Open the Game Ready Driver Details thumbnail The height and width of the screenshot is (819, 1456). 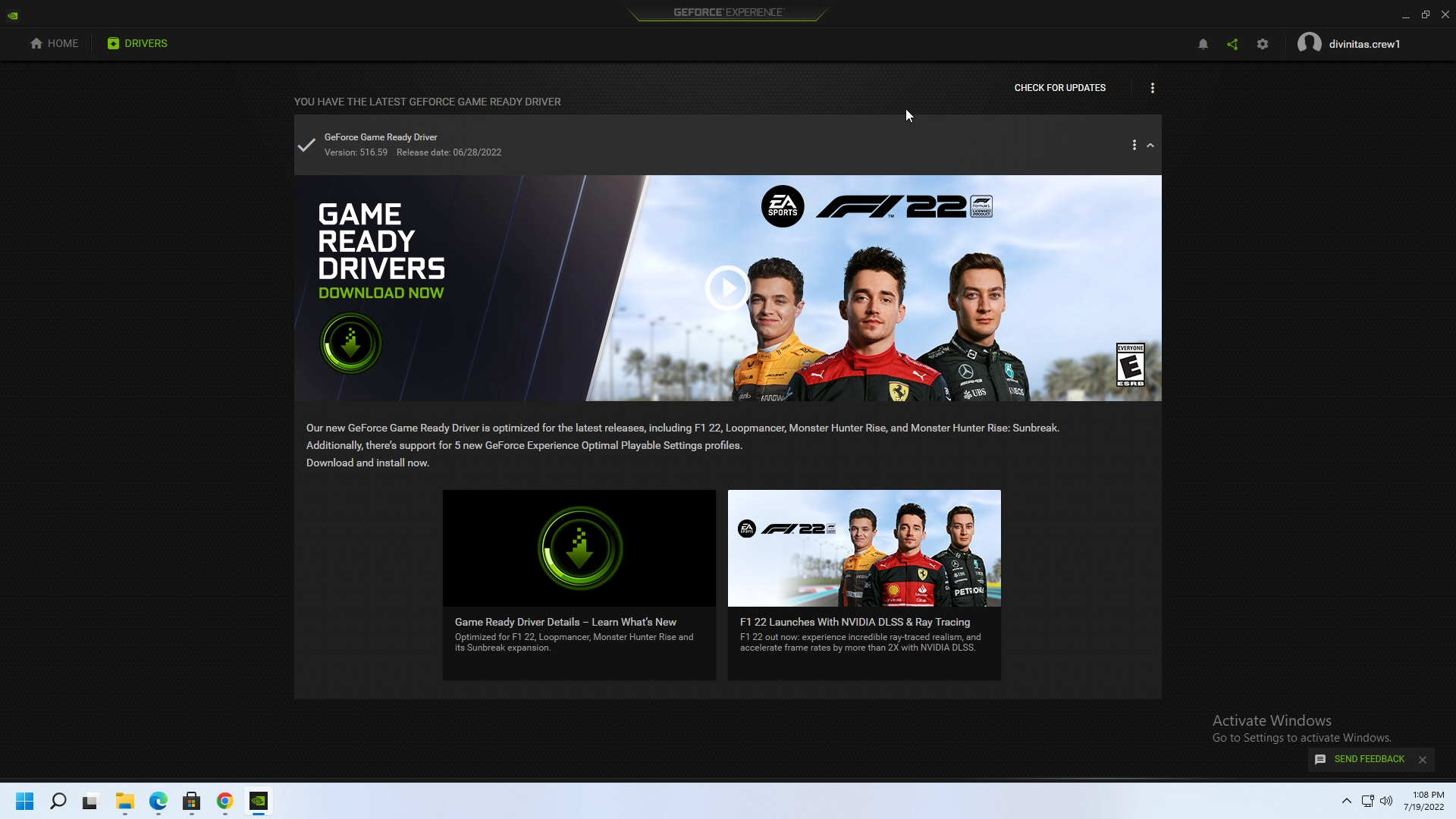point(579,548)
